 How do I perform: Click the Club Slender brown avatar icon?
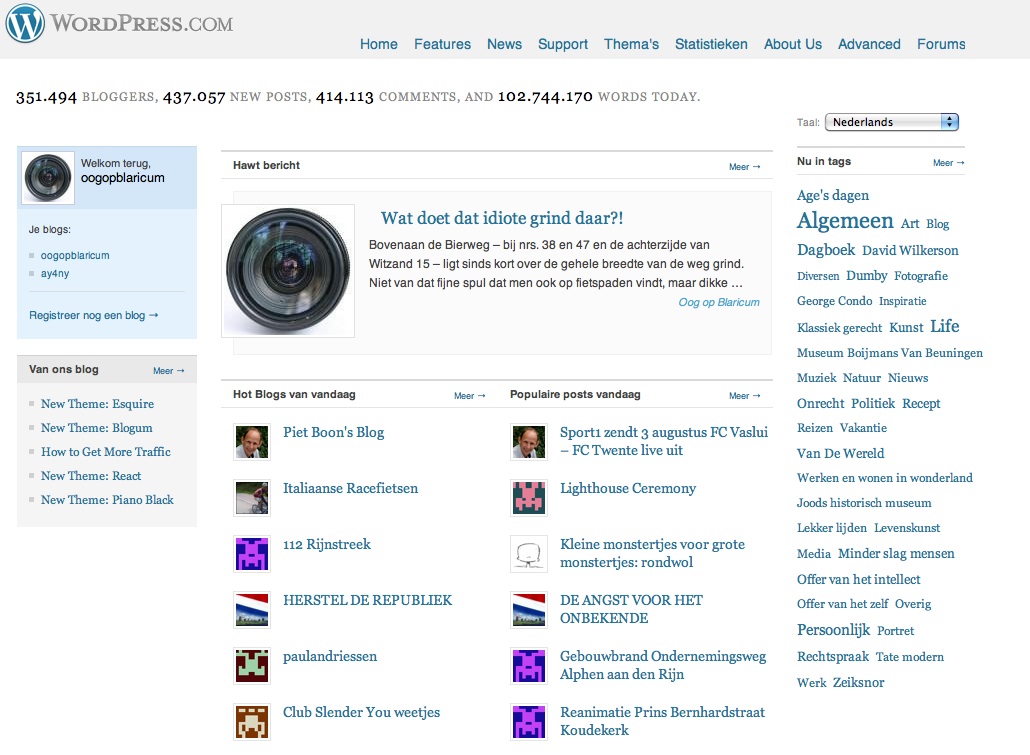coord(252,722)
